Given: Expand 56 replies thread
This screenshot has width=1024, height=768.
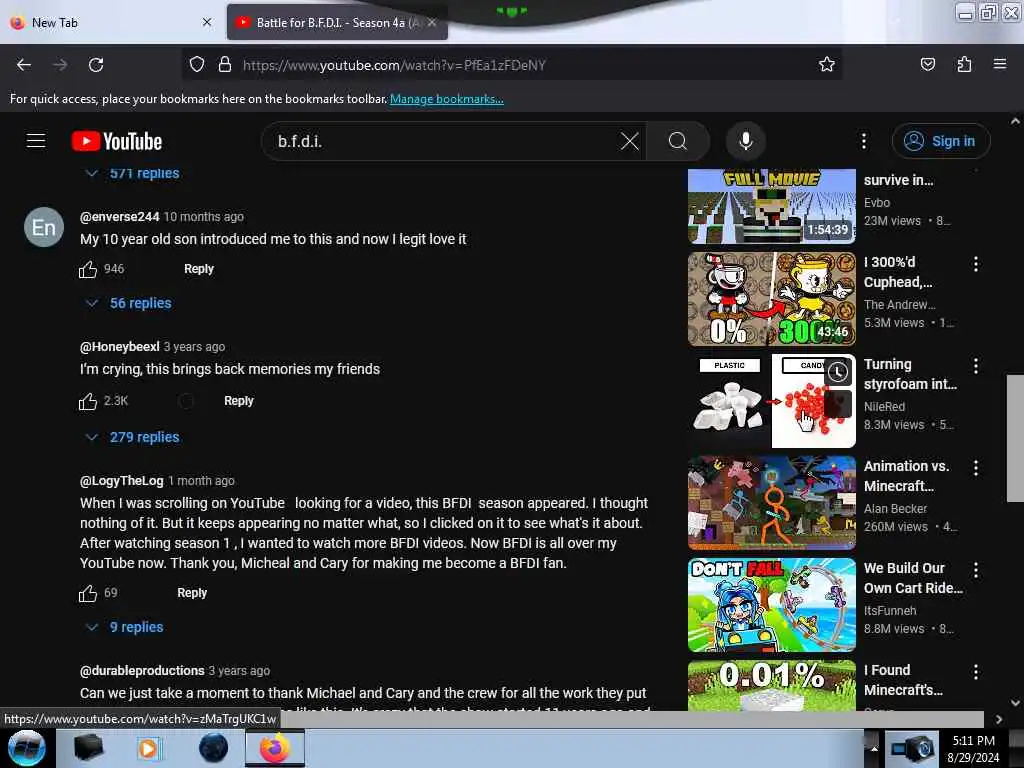Looking at the screenshot, I should click(129, 303).
